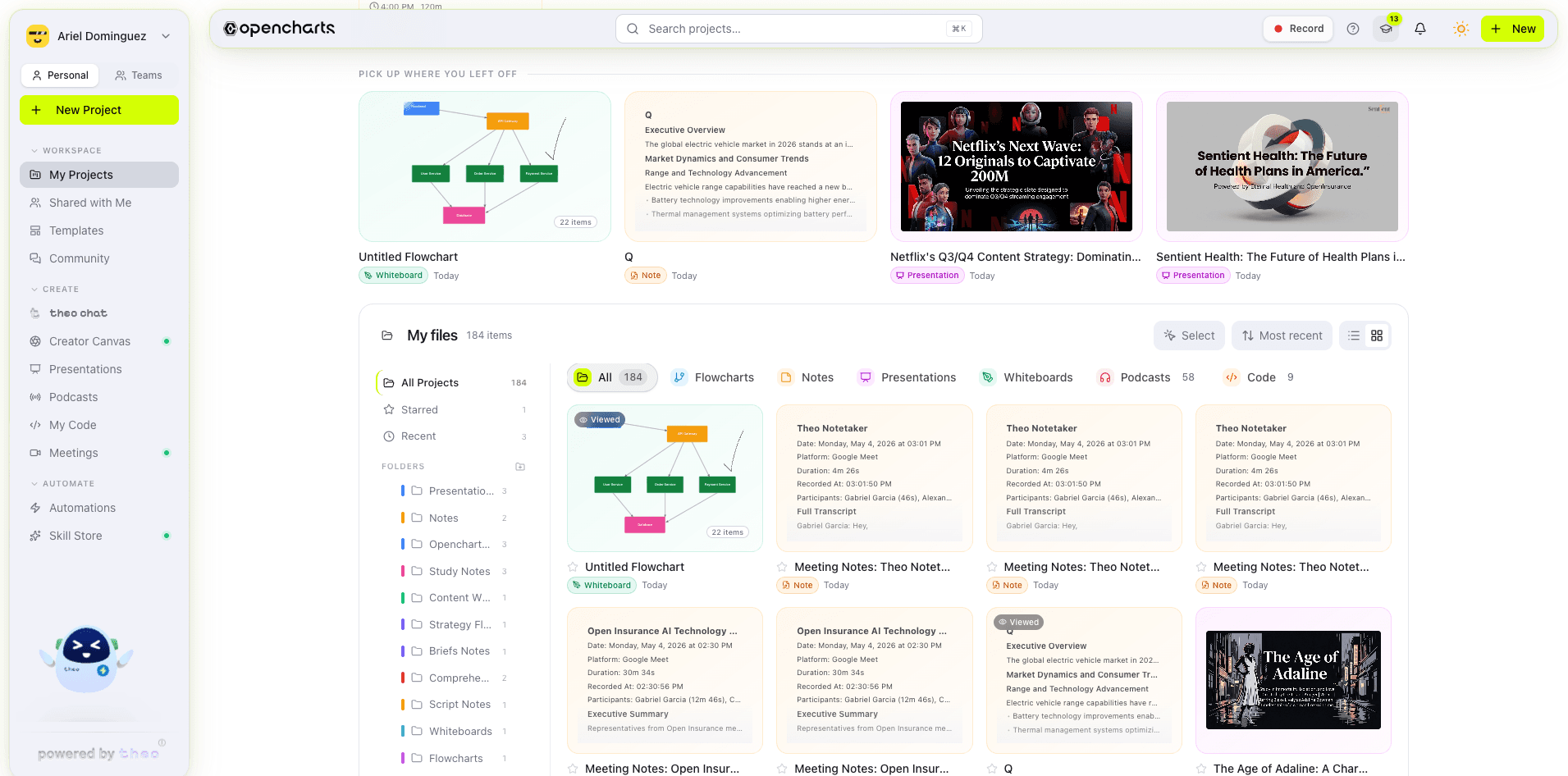Open the Ariel Dominguez account dropdown
This screenshot has width=1568, height=776.
pyautogui.click(x=99, y=36)
